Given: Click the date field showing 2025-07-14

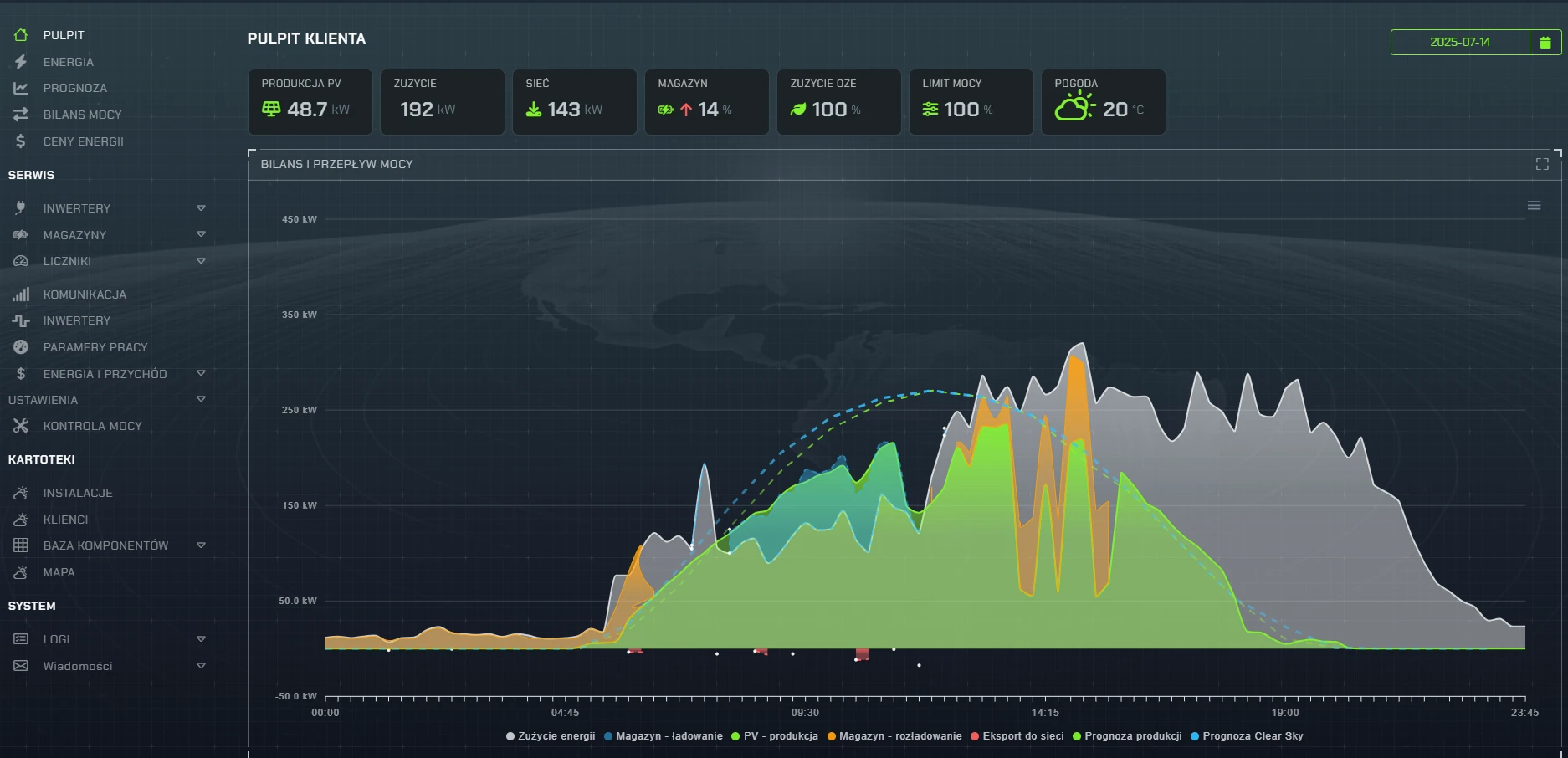Looking at the screenshot, I should [1459, 42].
